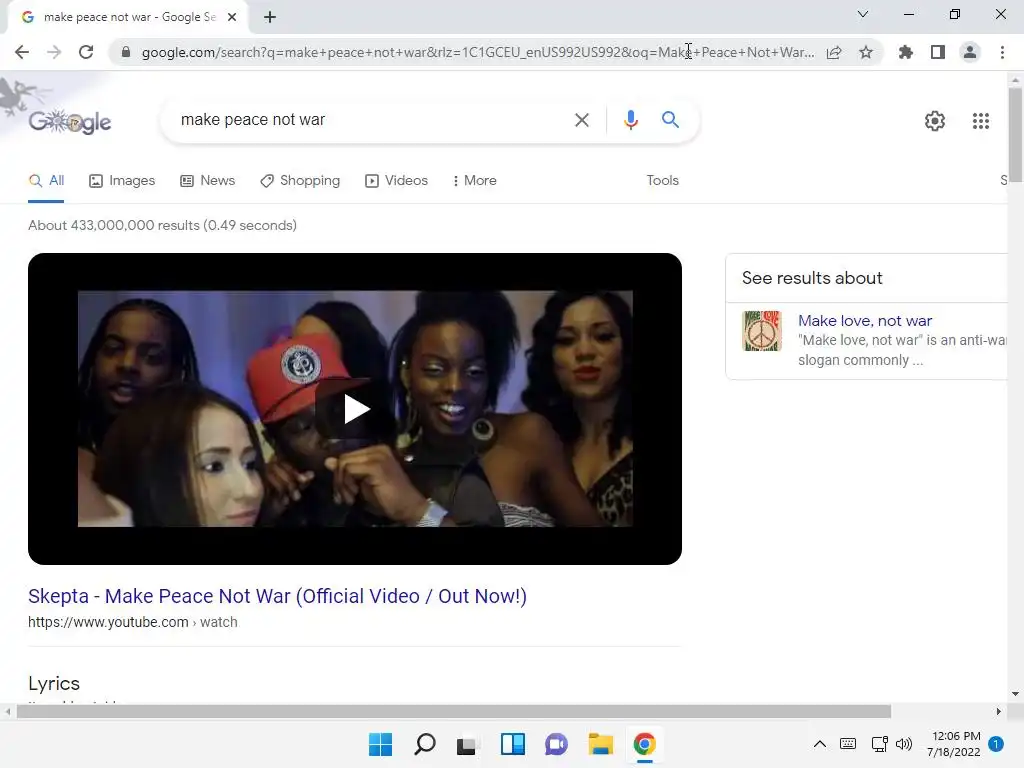
Task: Click the About 433,000,000 results text
Action: coord(163,225)
